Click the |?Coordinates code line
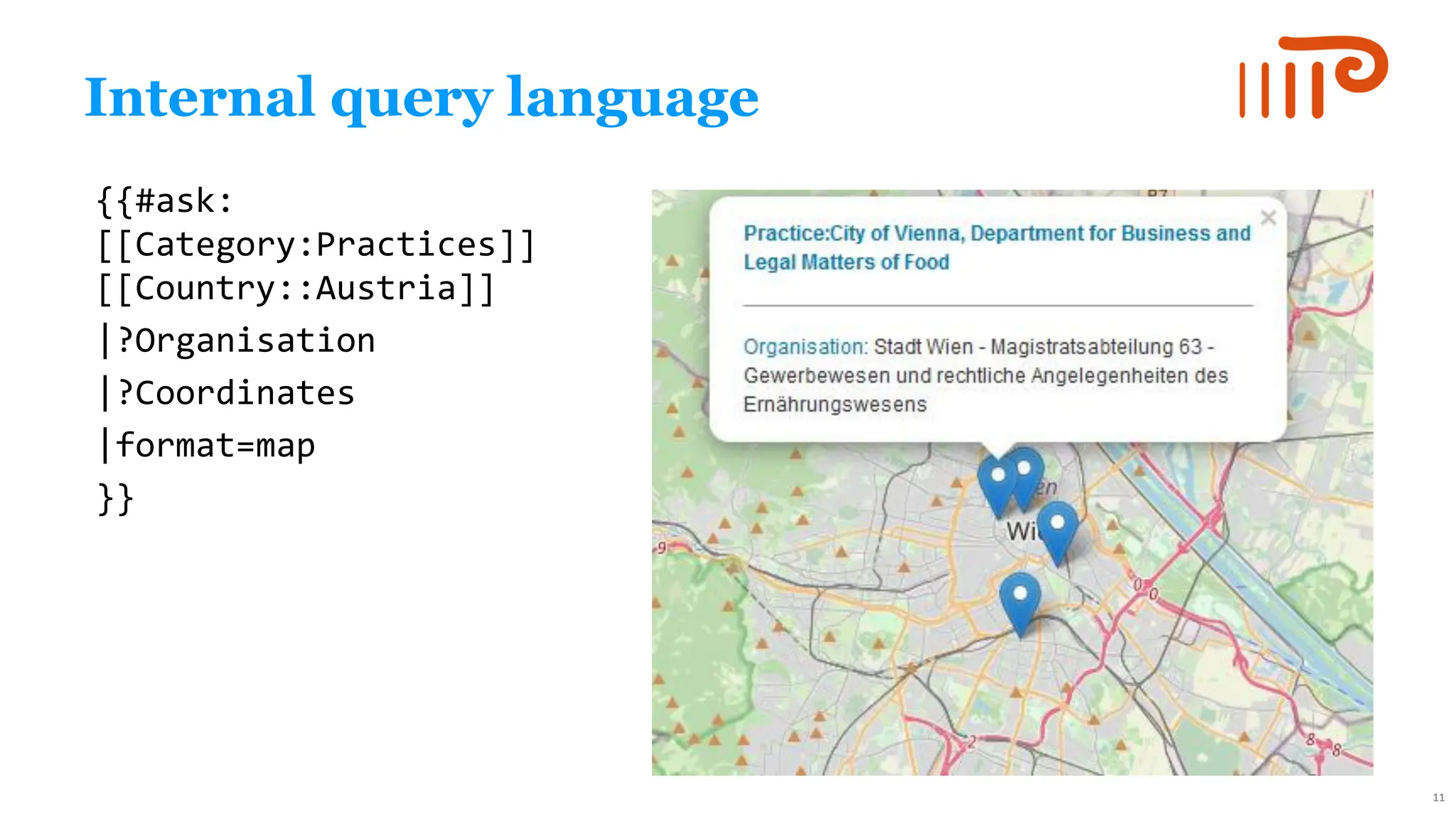The image size is (1456, 819). 227,393
